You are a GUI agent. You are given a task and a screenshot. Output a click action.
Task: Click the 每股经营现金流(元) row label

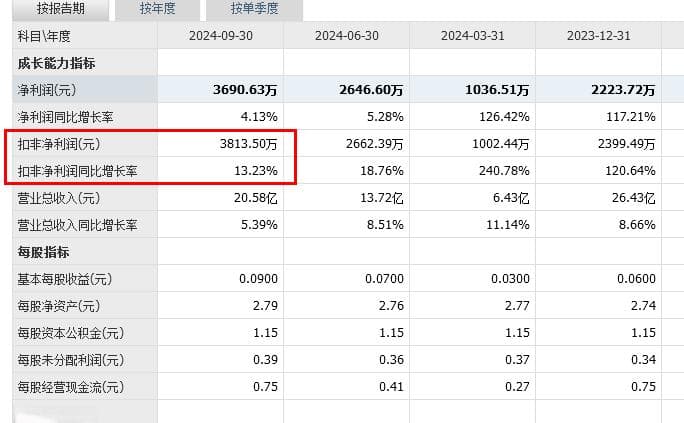[71, 387]
